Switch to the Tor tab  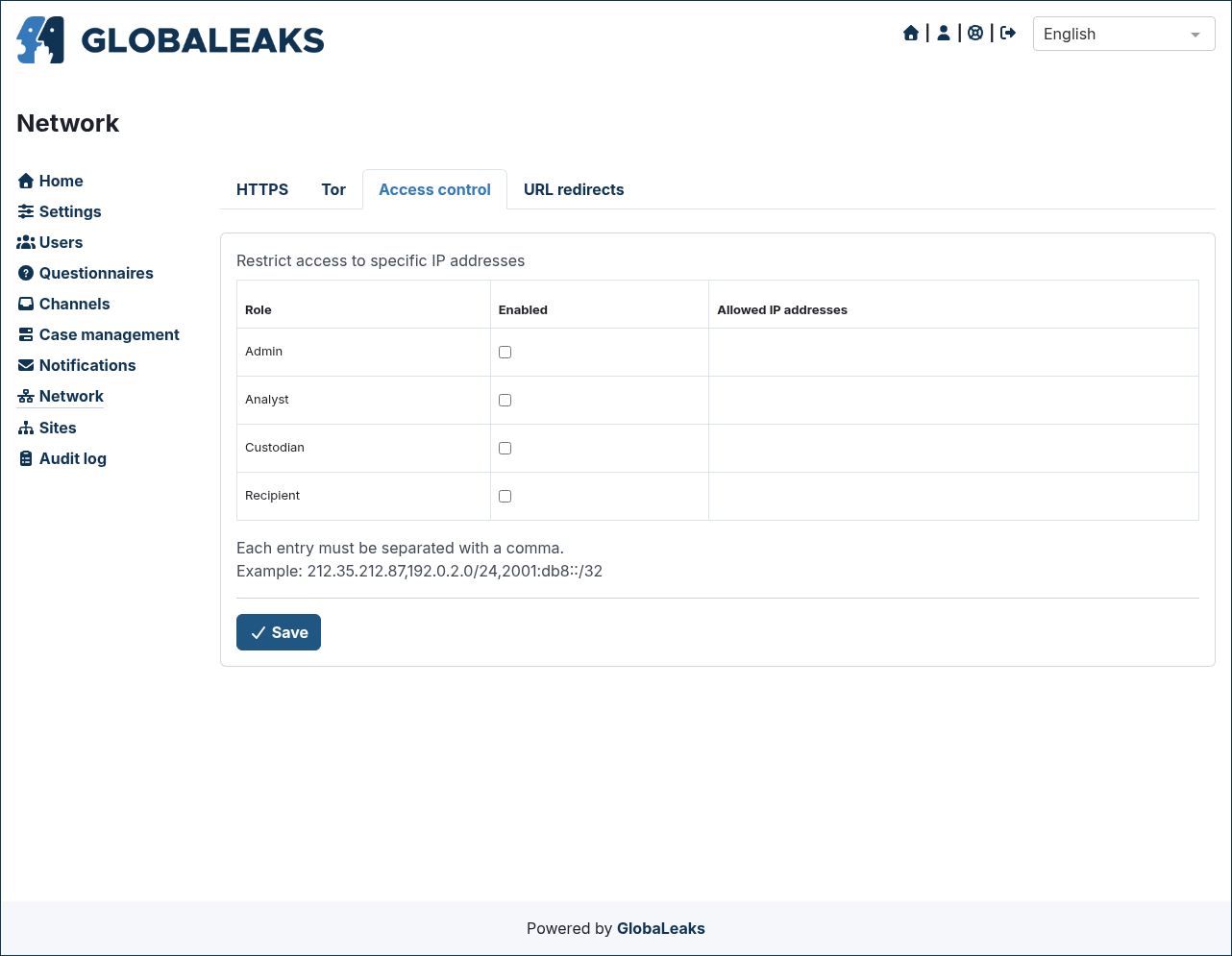click(333, 189)
